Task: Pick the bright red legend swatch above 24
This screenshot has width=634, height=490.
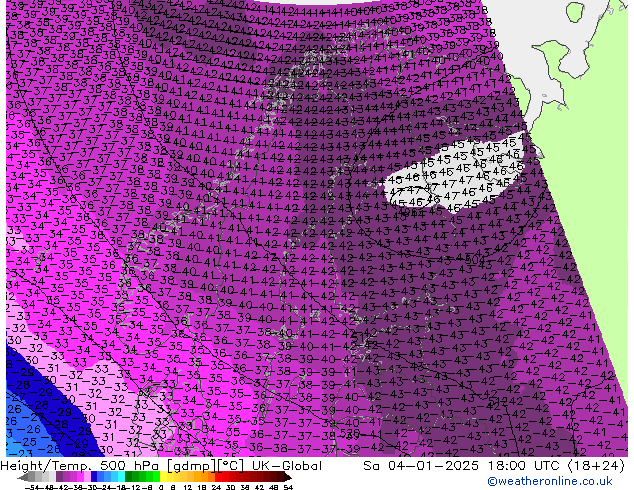Action: [218, 477]
